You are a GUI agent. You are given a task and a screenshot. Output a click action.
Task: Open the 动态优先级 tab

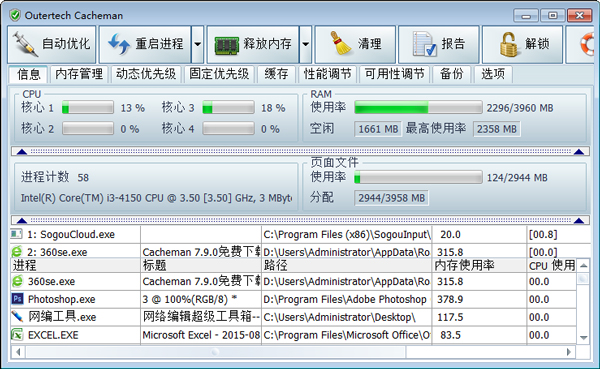click(146, 73)
